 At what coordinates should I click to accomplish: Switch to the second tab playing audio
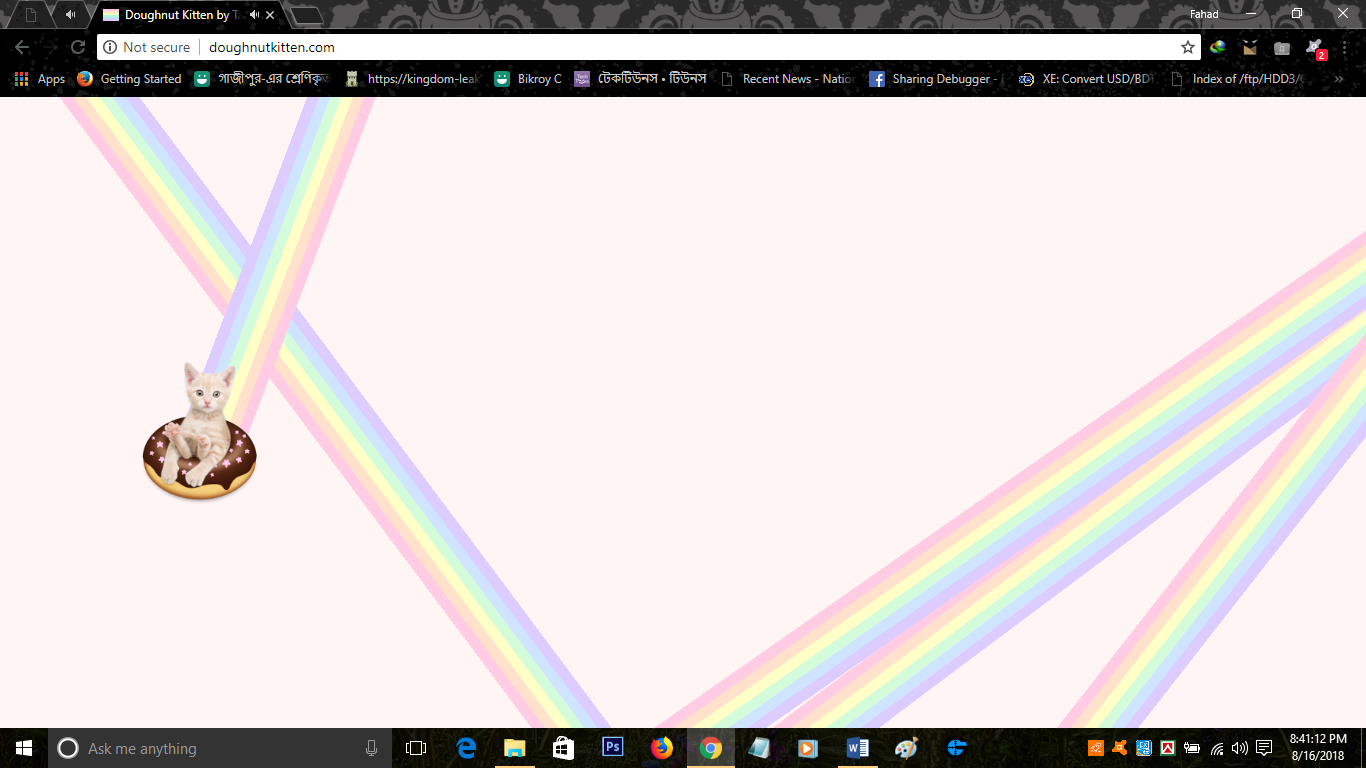(70, 15)
